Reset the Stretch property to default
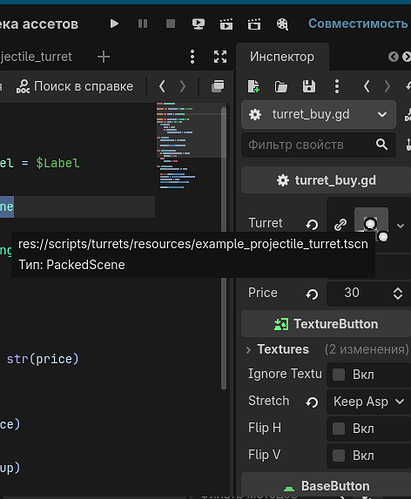Screen dimensions: 411x499 tap(312, 402)
